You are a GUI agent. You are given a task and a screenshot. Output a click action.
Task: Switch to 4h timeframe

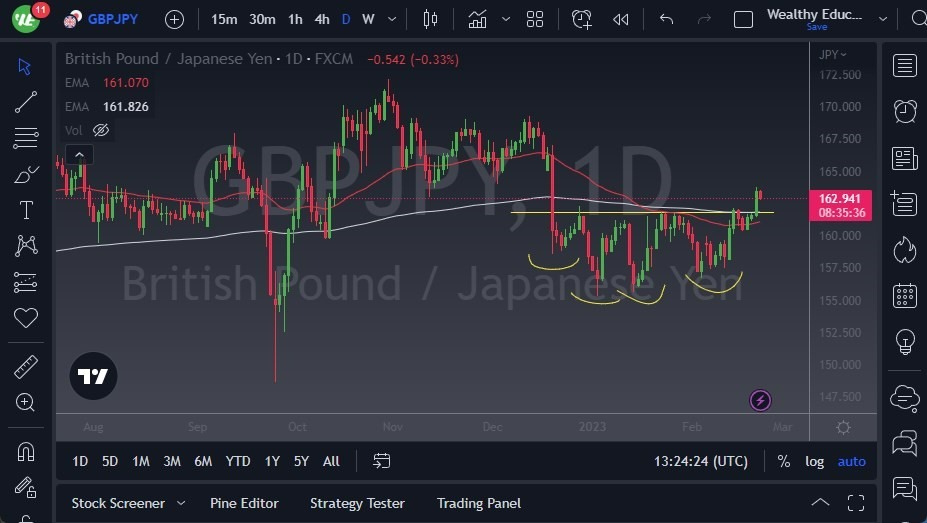coord(322,20)
